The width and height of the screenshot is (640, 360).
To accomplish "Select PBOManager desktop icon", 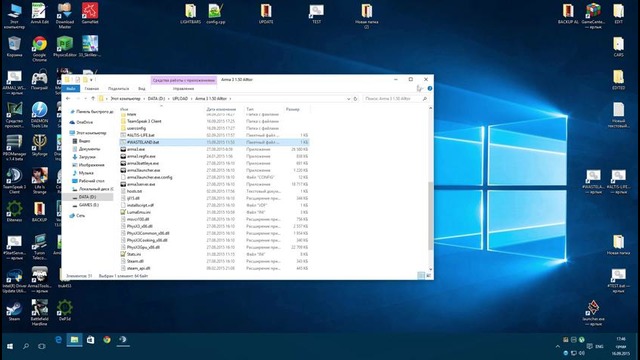I will coord(14,148).
